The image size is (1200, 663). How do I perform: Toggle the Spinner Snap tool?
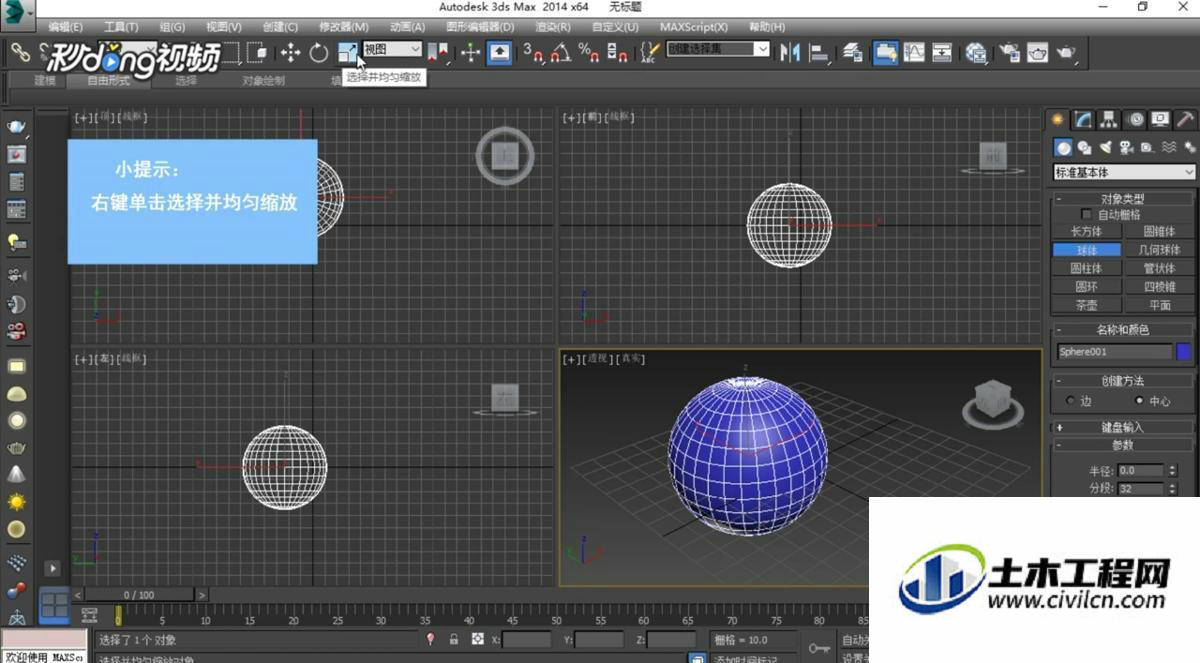[x=618, y=53]
